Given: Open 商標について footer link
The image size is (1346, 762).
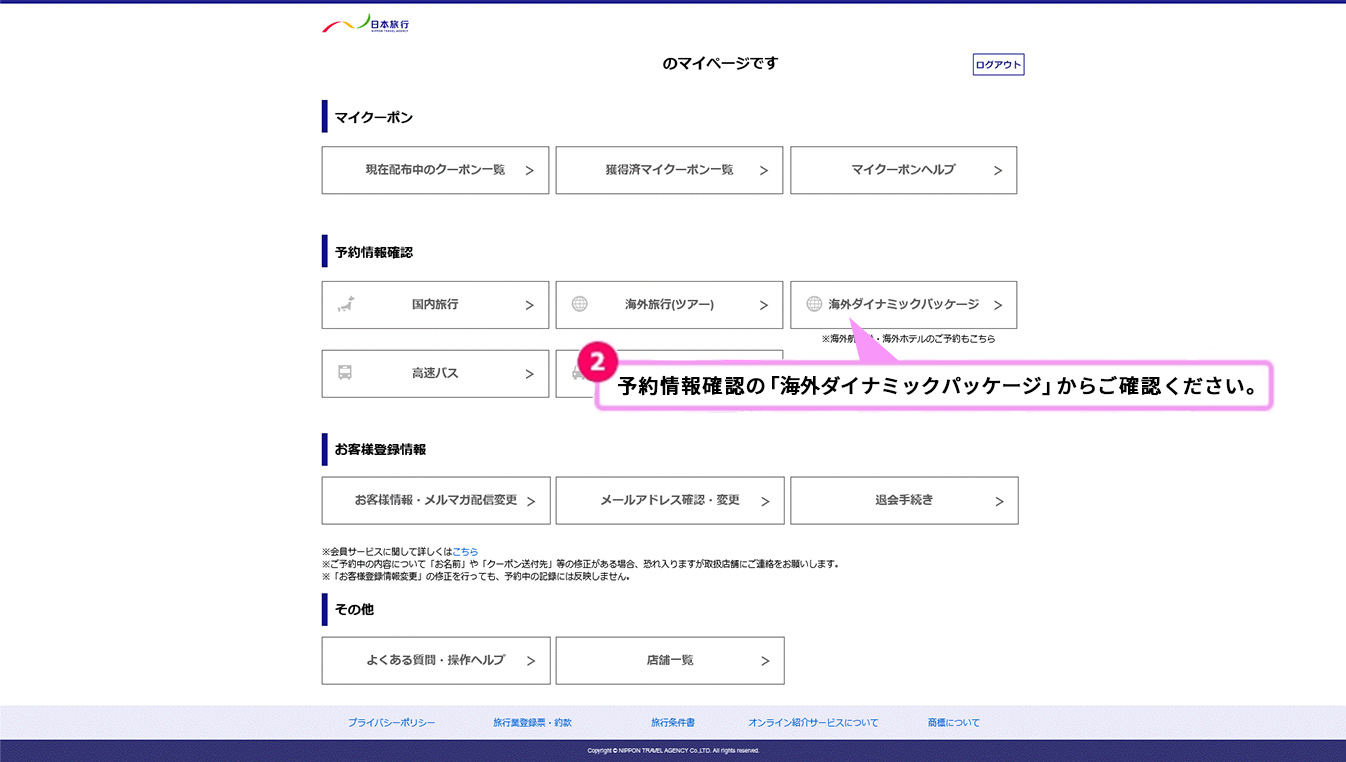Looking at the screenshot, I should pos(953,723).
